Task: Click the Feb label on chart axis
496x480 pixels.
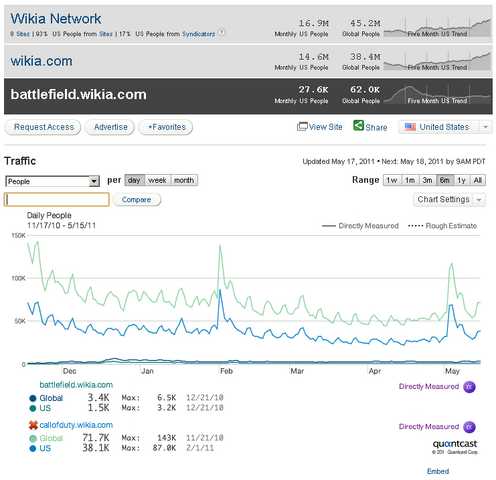Action: point(226,371)
